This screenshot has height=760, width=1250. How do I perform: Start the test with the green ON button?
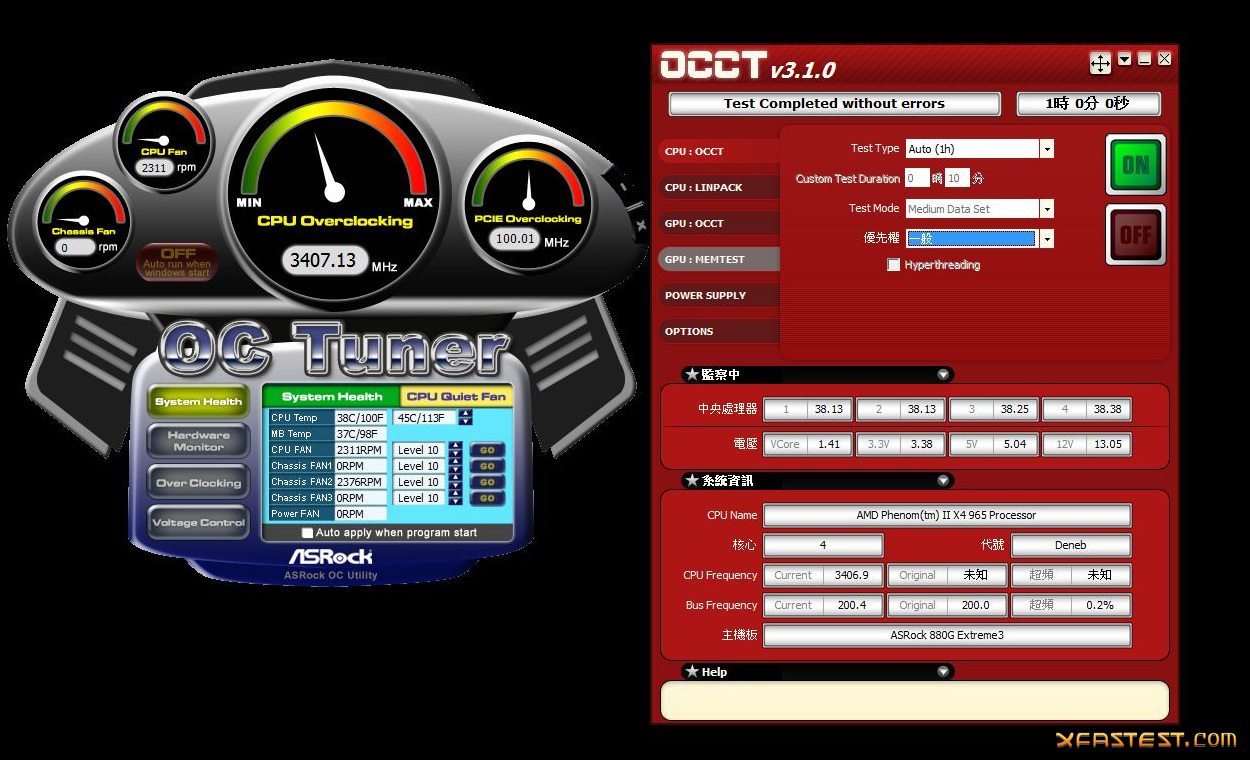pyautogui.click(x=1136, y=165)
